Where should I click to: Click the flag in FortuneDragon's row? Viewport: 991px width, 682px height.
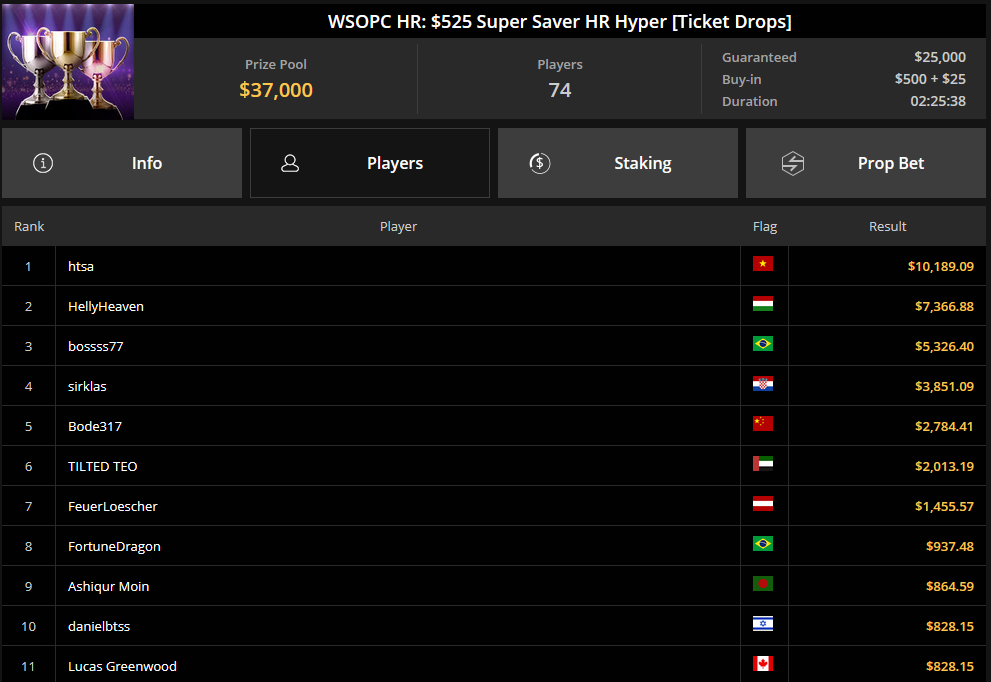click(x=763, y=544)
